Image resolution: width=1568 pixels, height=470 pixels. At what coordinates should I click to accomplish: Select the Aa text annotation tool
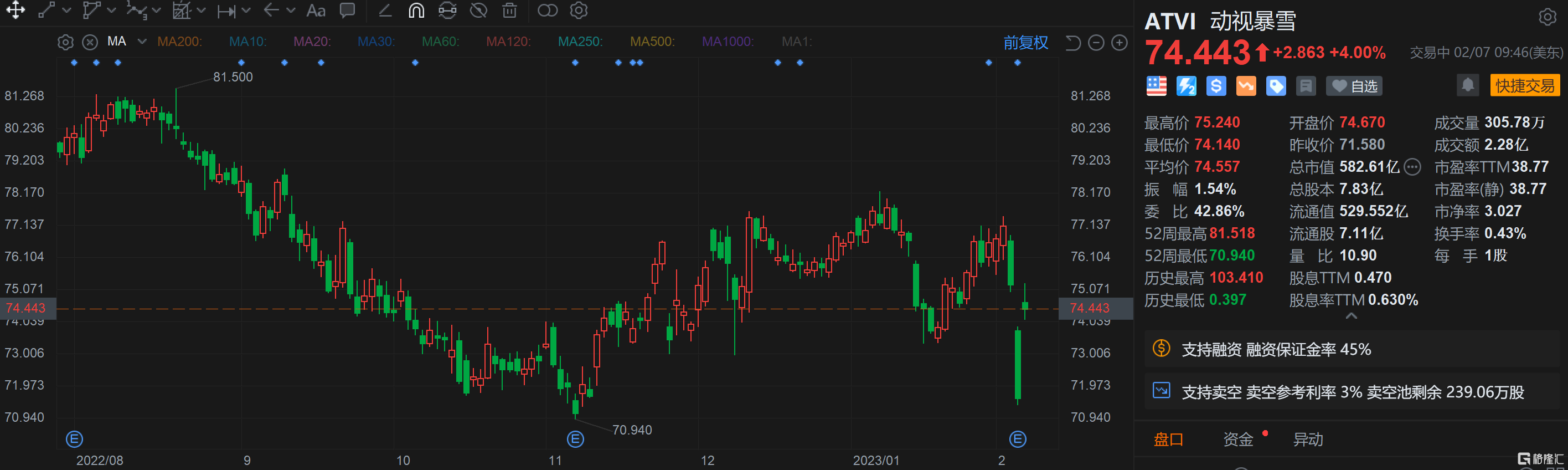pos(316,11)
